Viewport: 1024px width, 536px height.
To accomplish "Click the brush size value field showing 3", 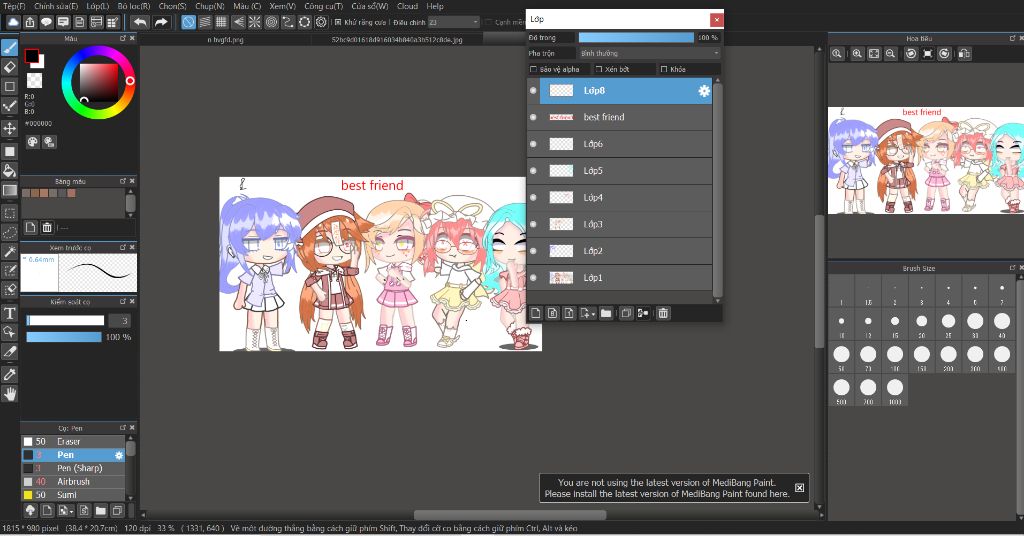I will 120,321.
